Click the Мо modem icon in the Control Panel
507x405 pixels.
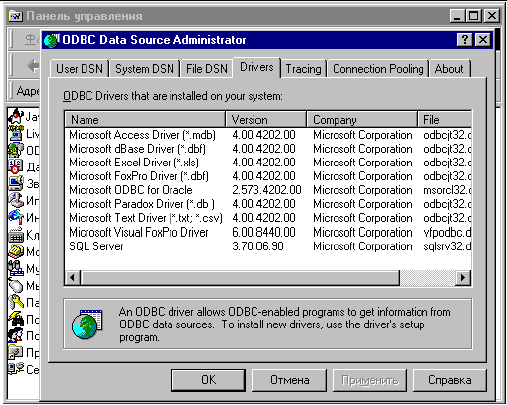click(16, 251)
